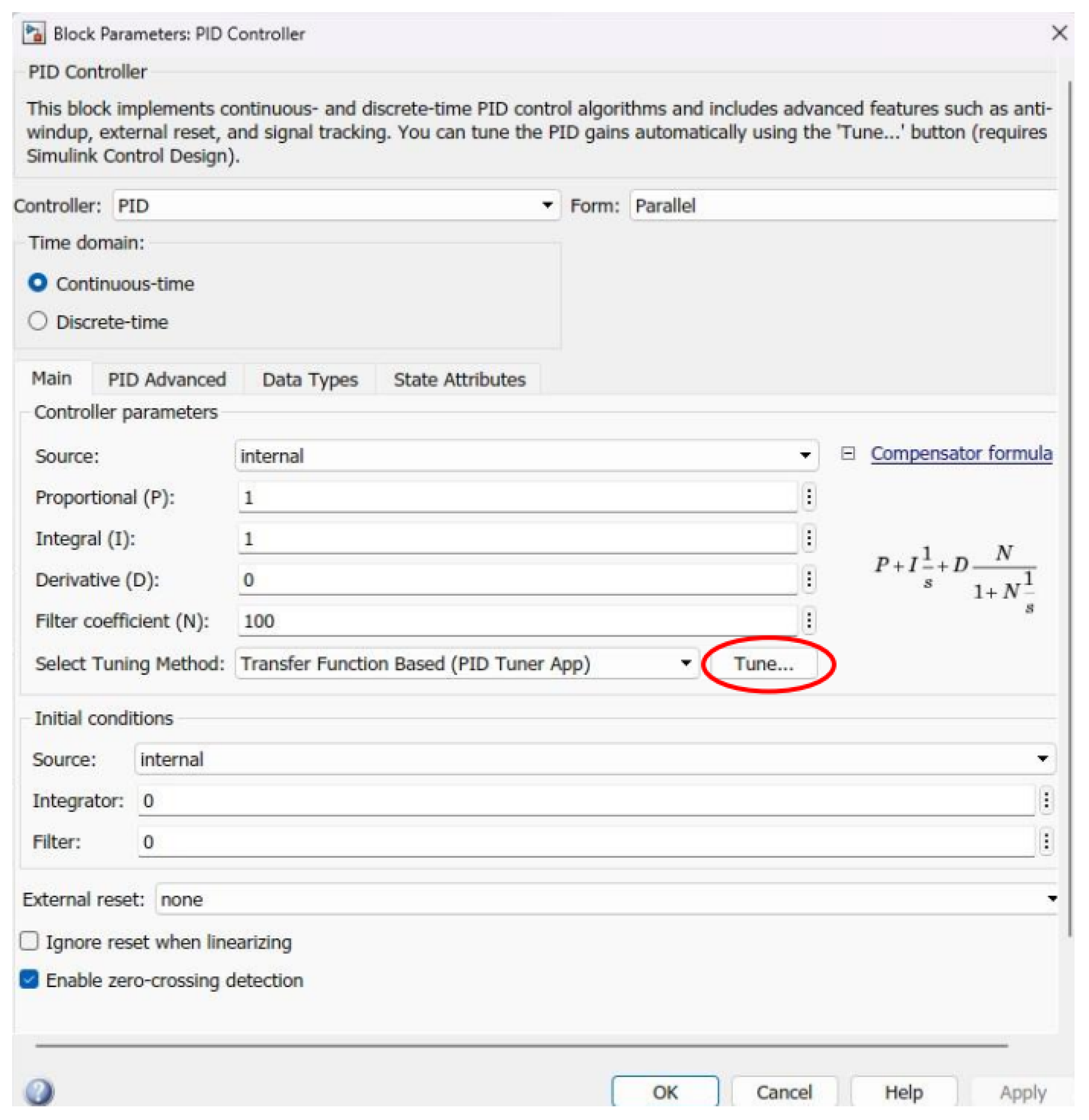Open the Data Types tab

click(310, 379)
